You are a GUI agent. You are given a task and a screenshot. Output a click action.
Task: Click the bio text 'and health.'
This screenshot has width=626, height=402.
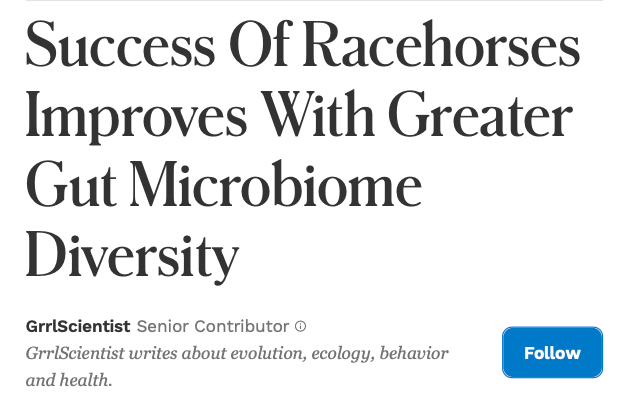68,380
